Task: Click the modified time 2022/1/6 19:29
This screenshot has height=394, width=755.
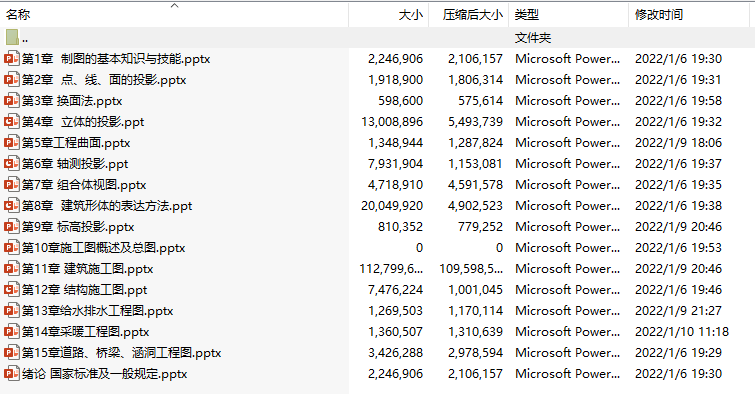Action: 678,353
